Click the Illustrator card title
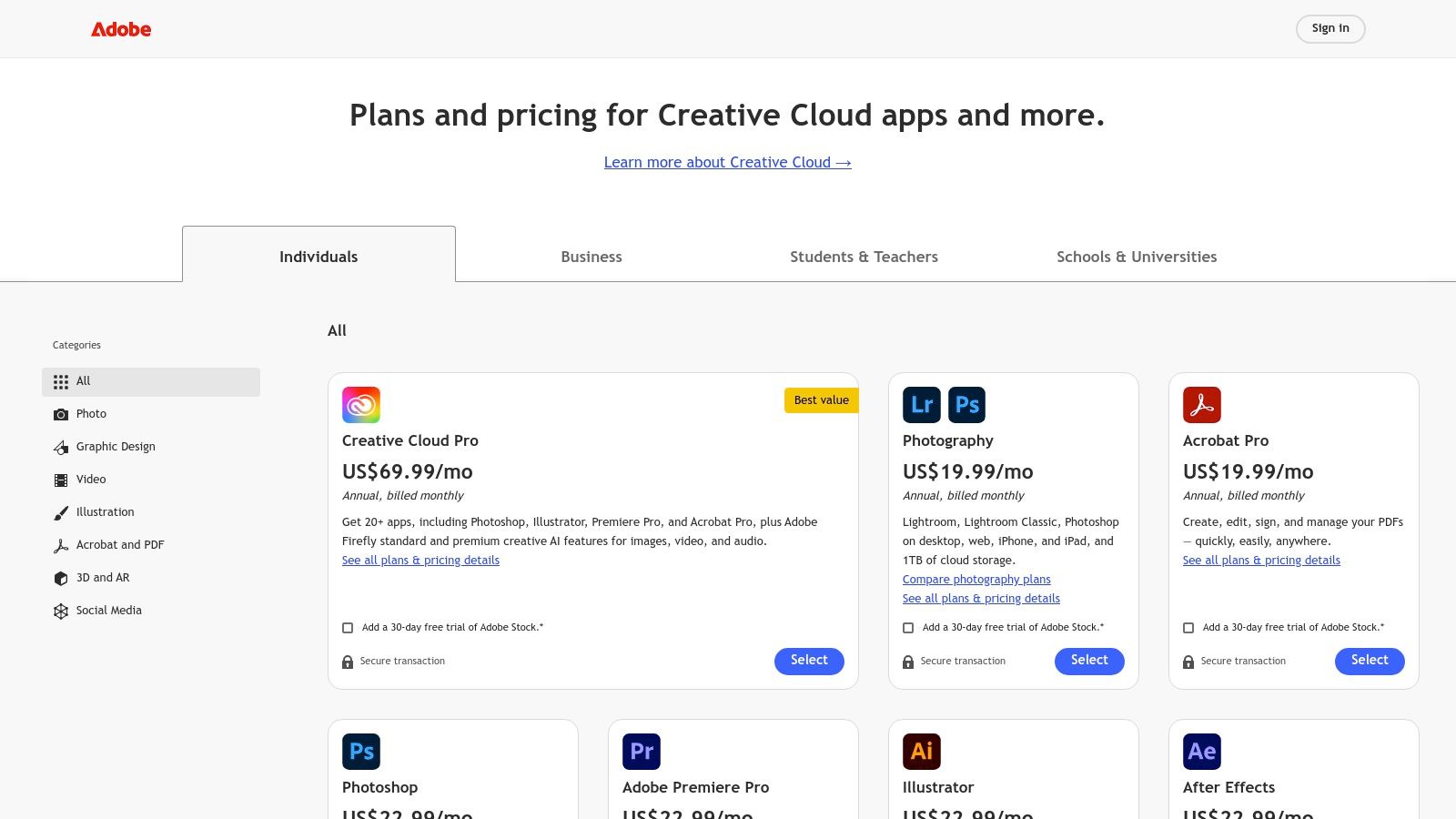Image resolution: width=1456 pixels, height=819 pixels. click(938, 787)
